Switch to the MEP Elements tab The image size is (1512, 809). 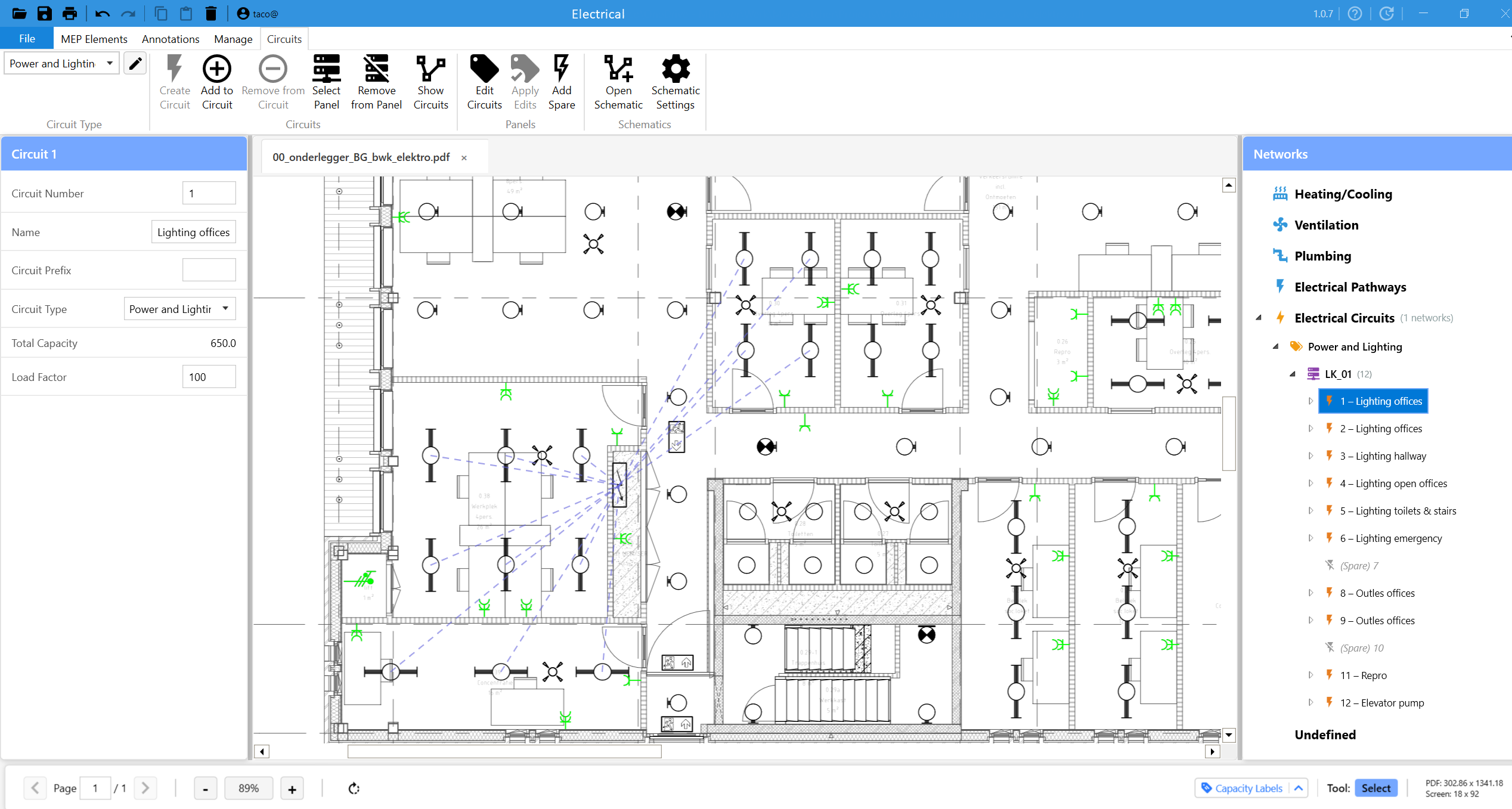click(94, 39)
